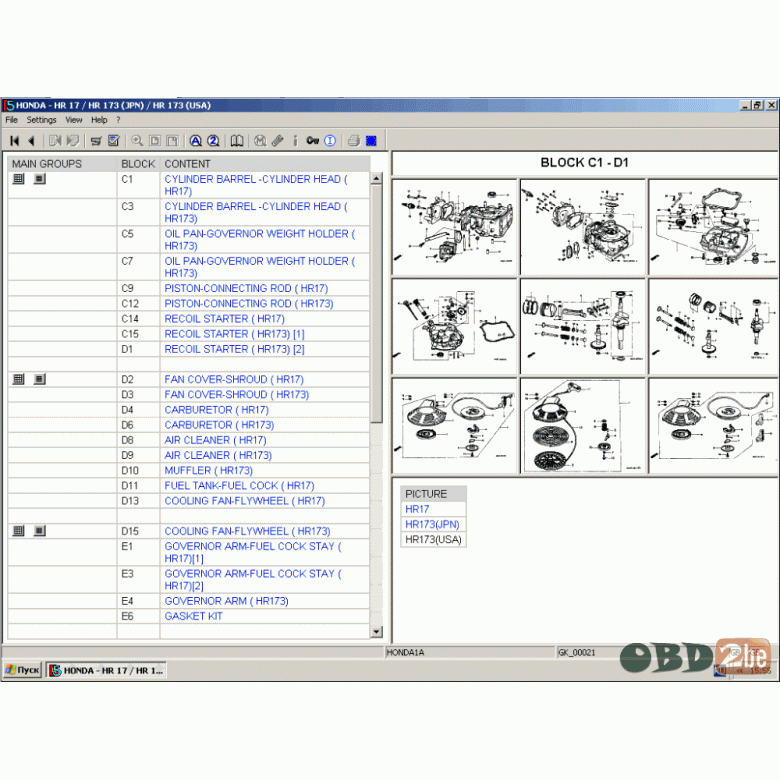The width and height of the screenshot is (780, 780).
Task: Open the checklist order form icon
Action: pos(114,141)
